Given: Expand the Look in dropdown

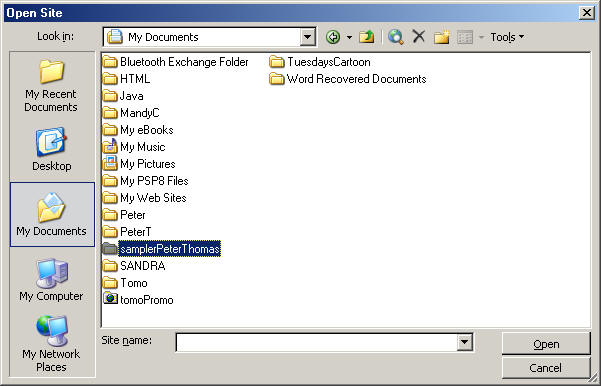Looking at the screenshot, I should [x=307, y=37].
